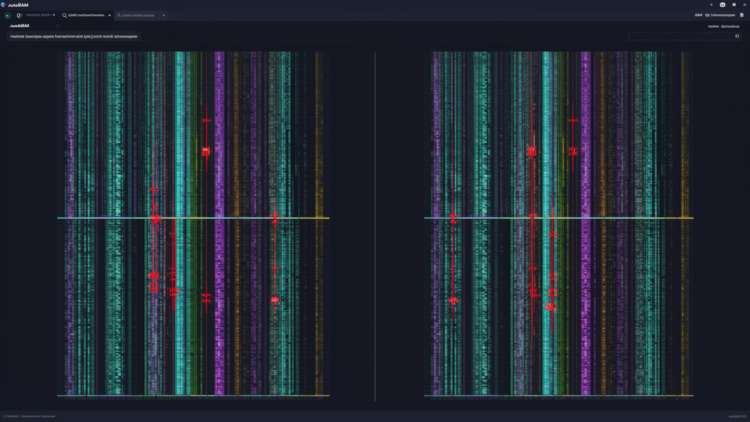This screenshot has width=750, height=422.
Task: Open the third tab's dropdown arrow
Action: 164,15
